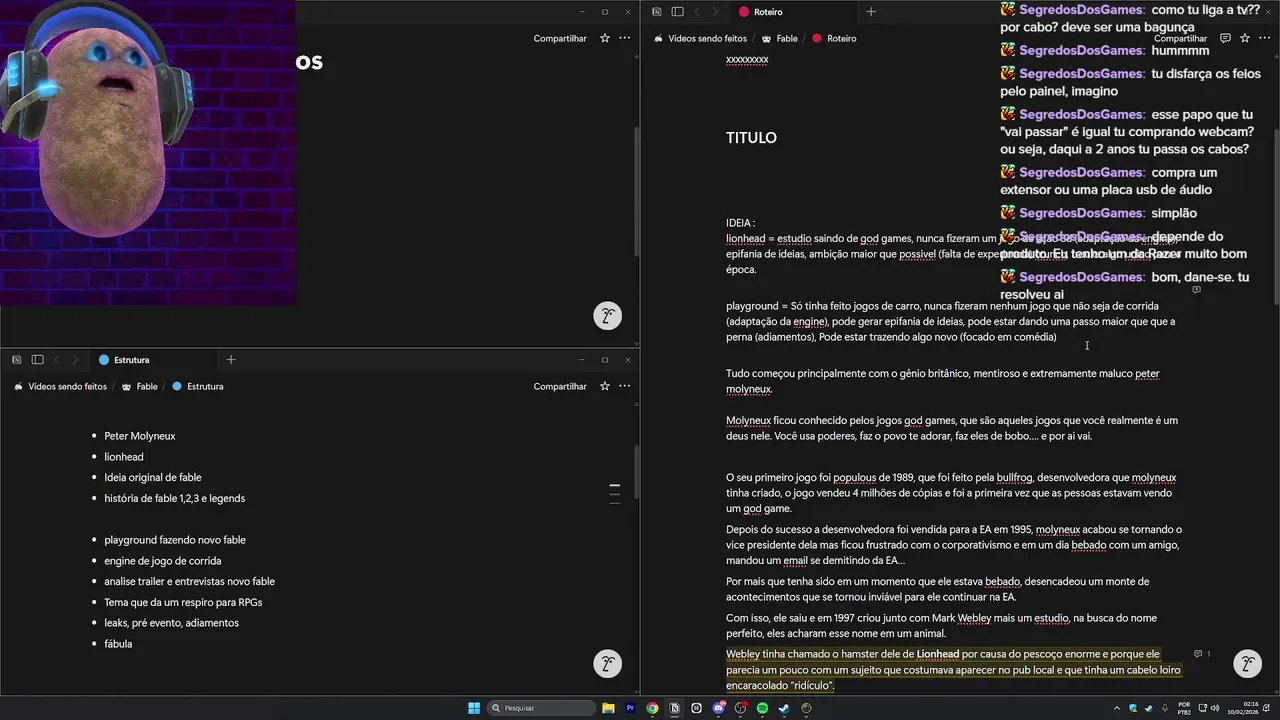
Task: Open Notion home icon in Estrutura window
Action: pos(17,360)
